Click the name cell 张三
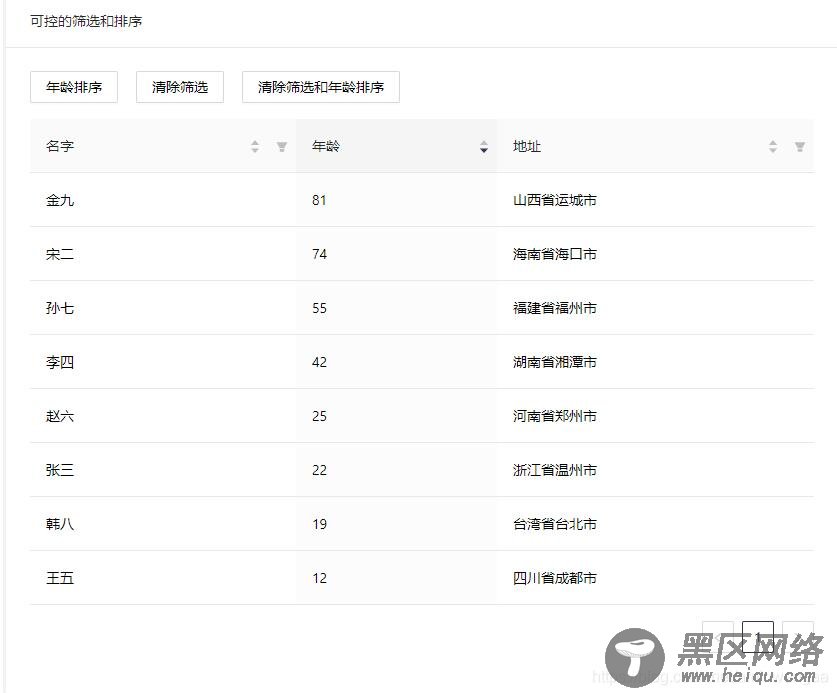The image size is (837, 693). (x=60, y=470)
